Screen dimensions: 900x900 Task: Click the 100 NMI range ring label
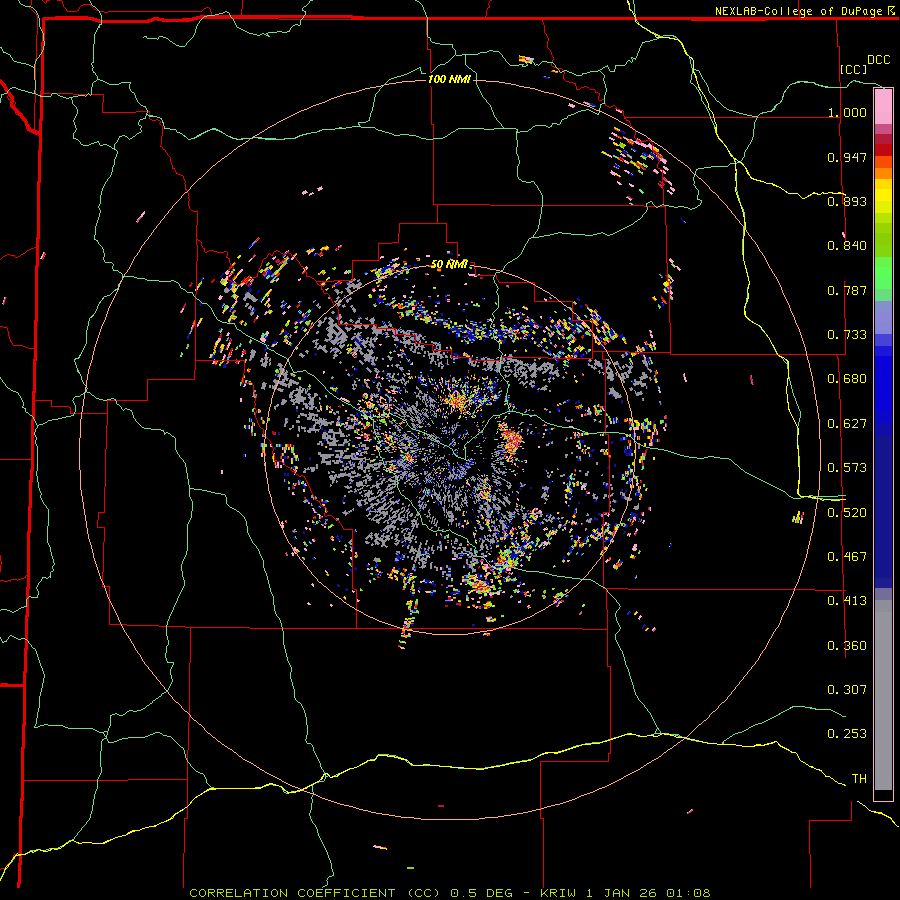click(449, 79)
